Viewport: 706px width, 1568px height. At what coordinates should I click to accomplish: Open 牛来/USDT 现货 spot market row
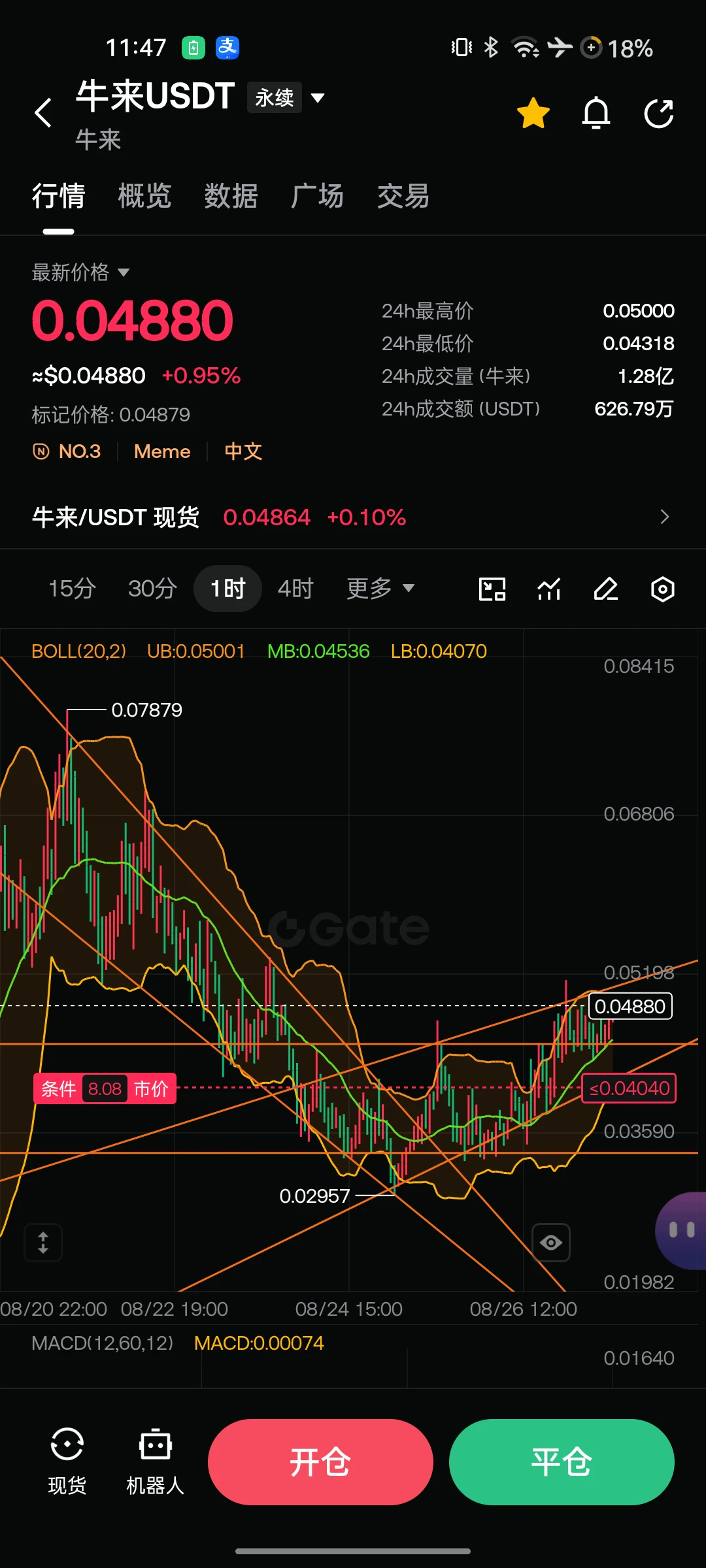pos(353,517)
